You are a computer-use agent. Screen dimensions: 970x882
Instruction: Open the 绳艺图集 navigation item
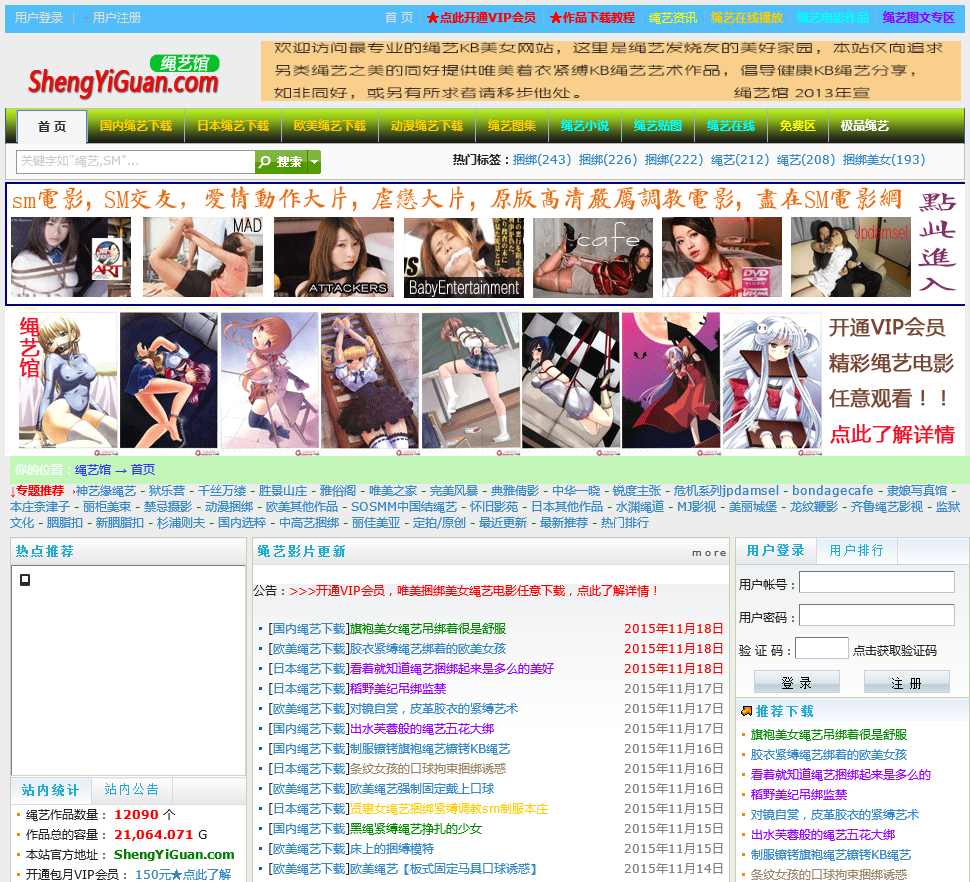point(512,126)
